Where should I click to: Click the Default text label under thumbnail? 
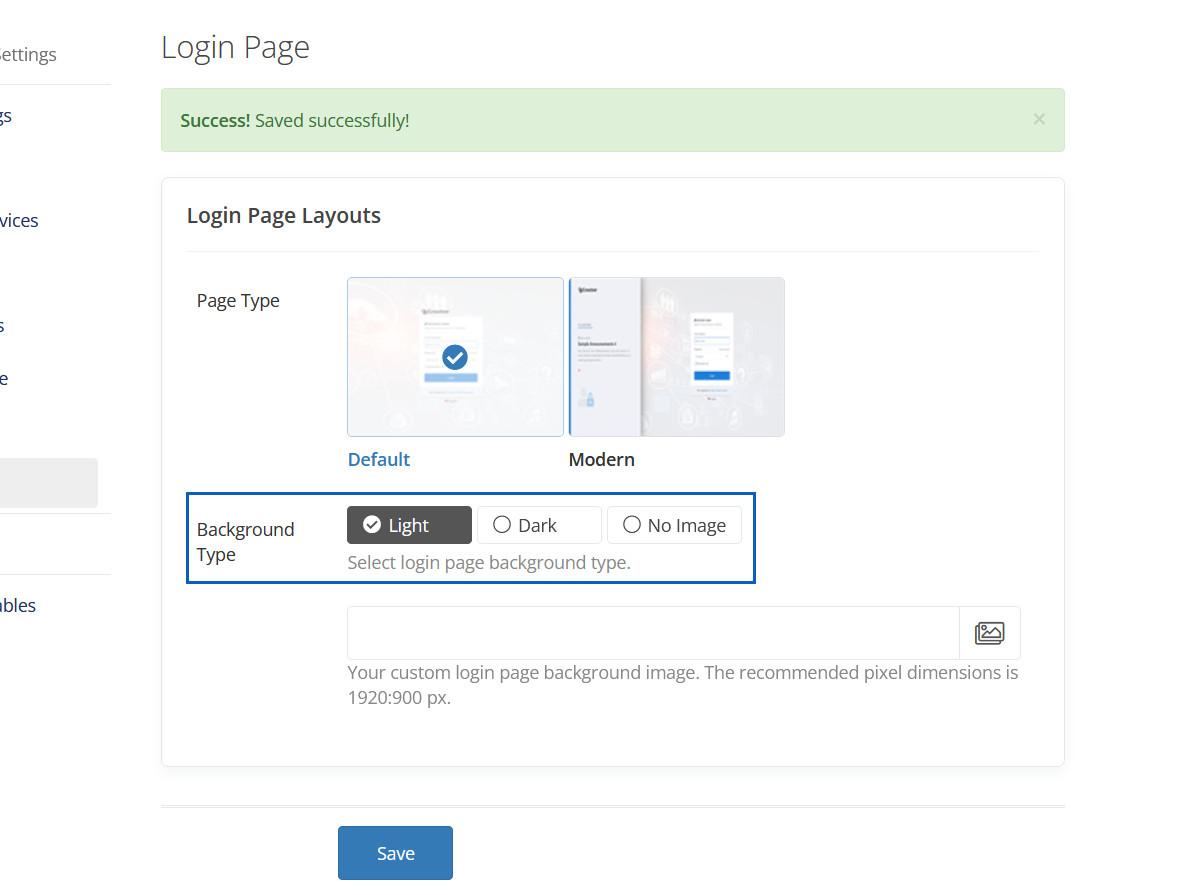pyautogui.click(x=379, y=460)
